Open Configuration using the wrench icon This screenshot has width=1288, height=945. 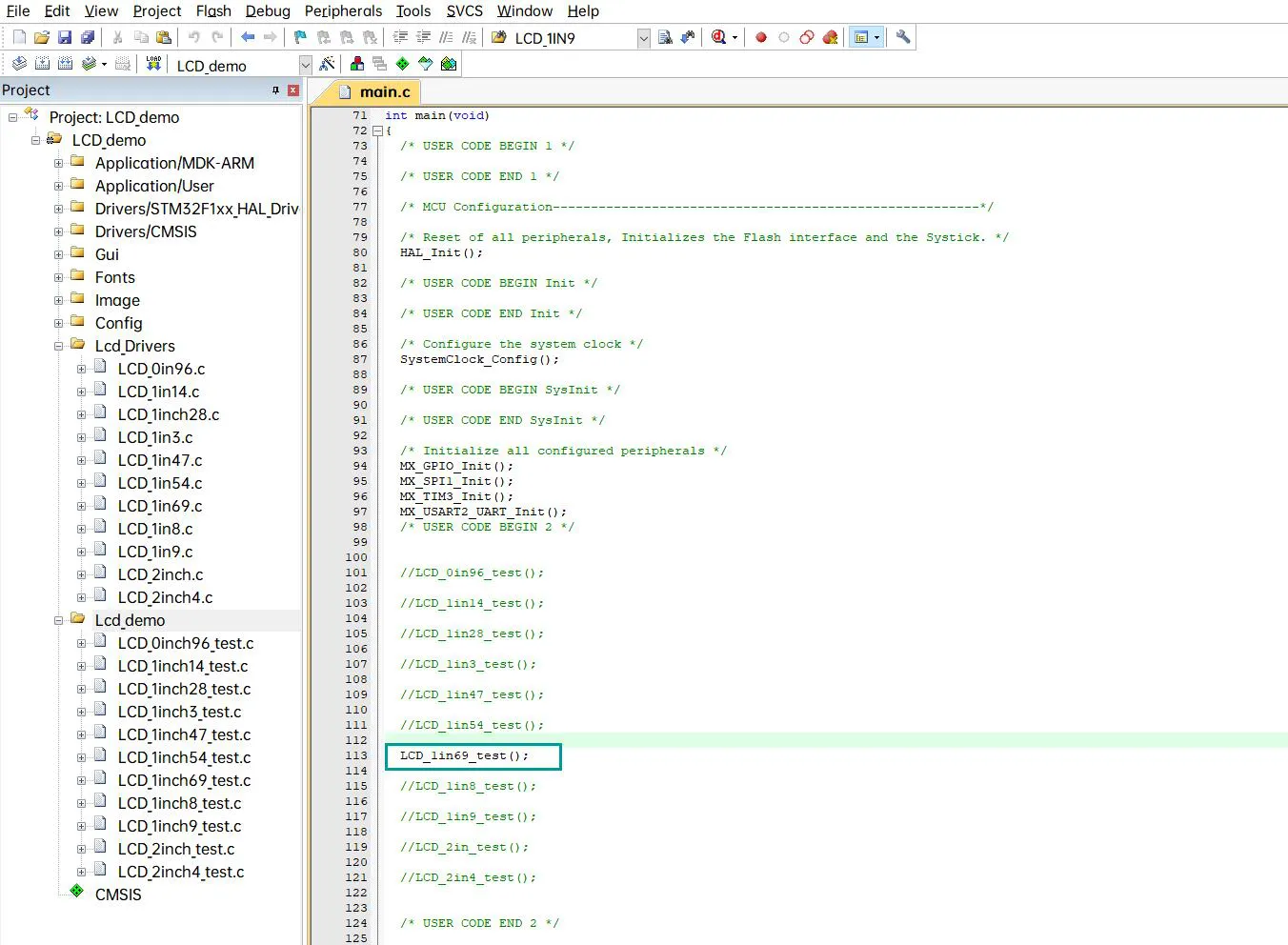[903, 37]
